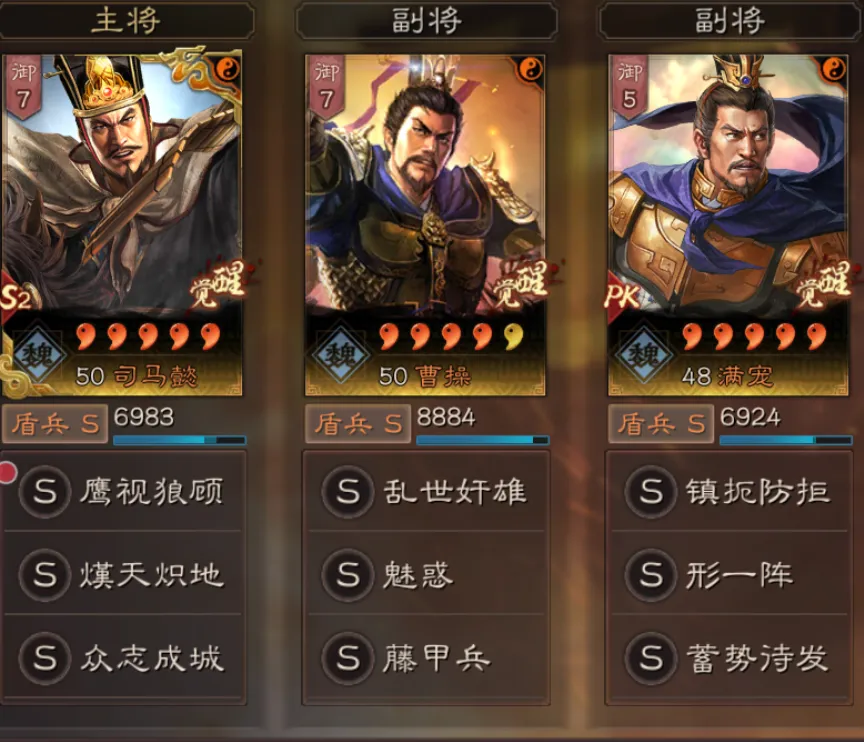This screenshot has width=864, height=742.
Task: Click the yin-yang icon on 曹操's card
Action: pyautogui.click(x=531, y=69)
